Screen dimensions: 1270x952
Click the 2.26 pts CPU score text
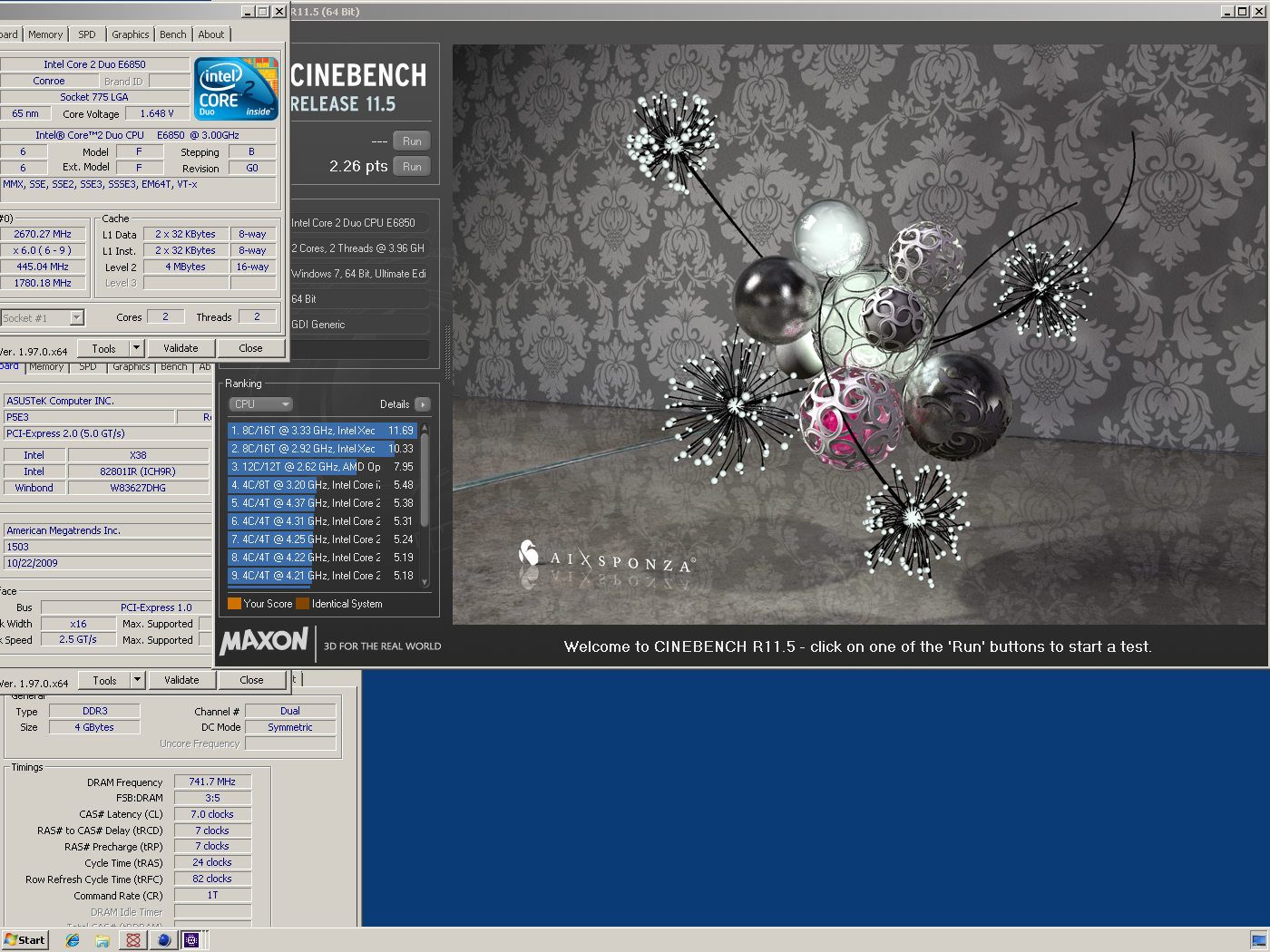point(358,167)
